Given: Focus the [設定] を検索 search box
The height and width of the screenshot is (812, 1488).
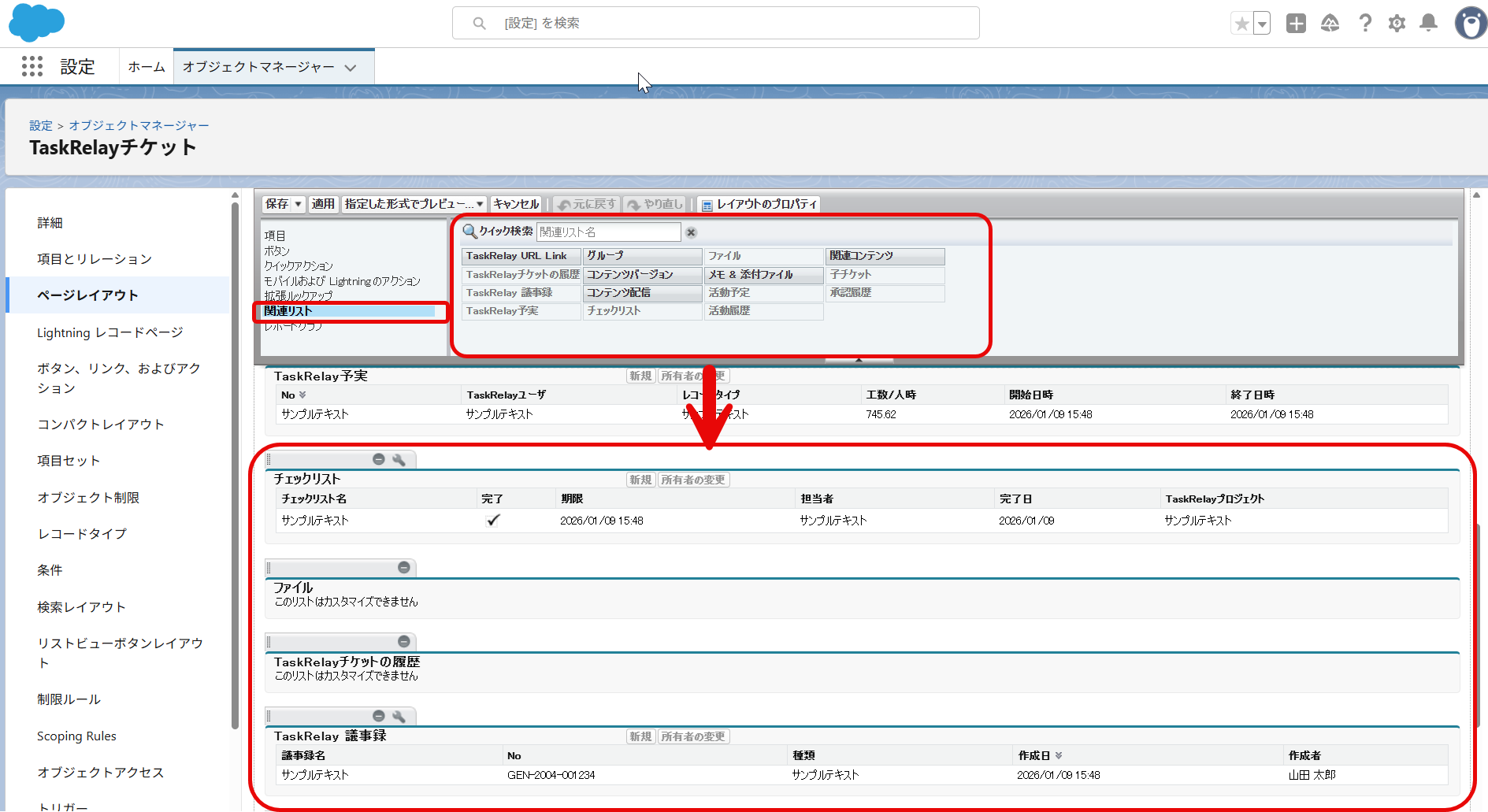Looking at the screenshot, I should point(716,23).
